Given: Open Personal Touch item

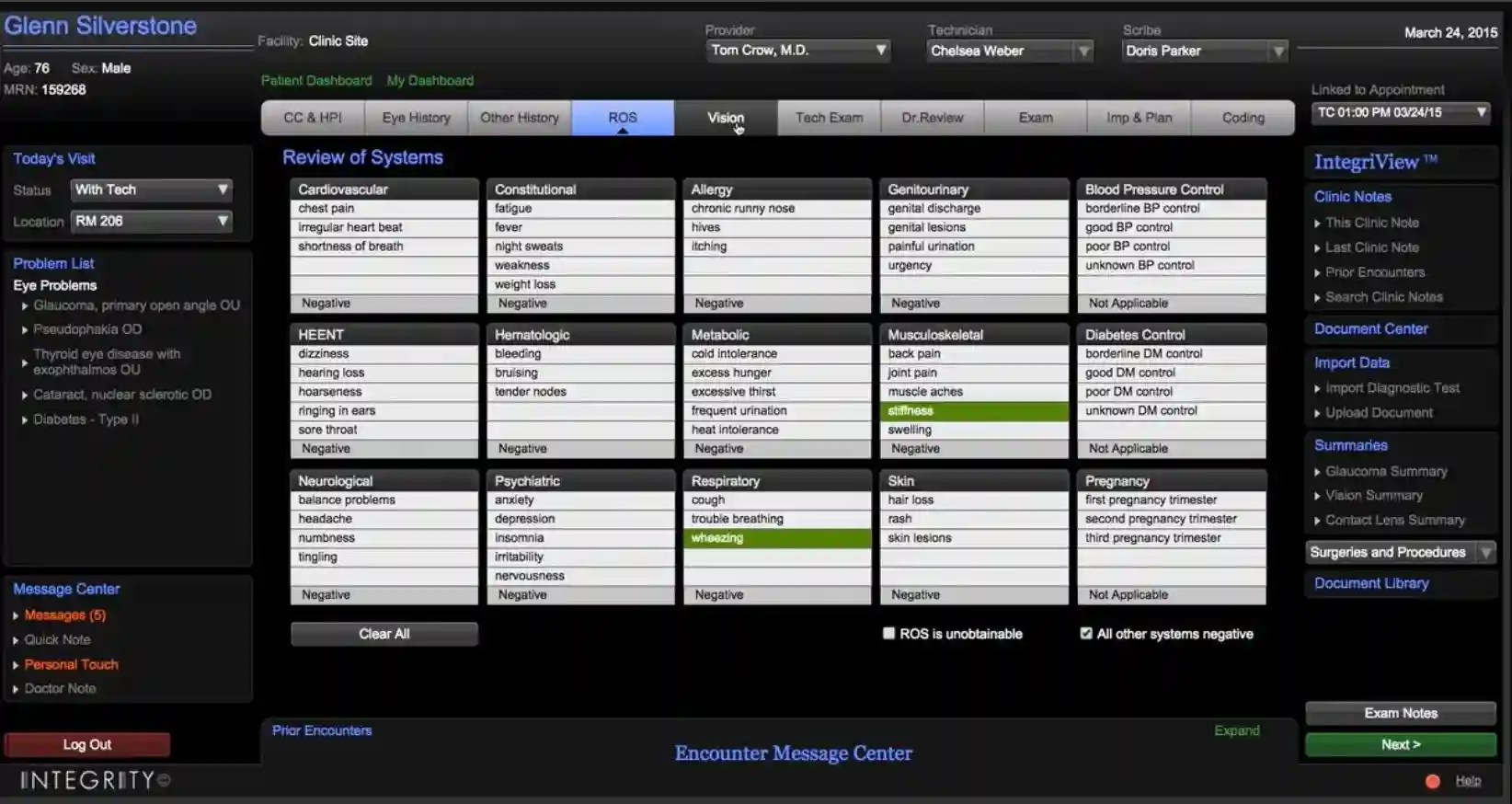Looking at the screenshot, I should click(71, 664).
